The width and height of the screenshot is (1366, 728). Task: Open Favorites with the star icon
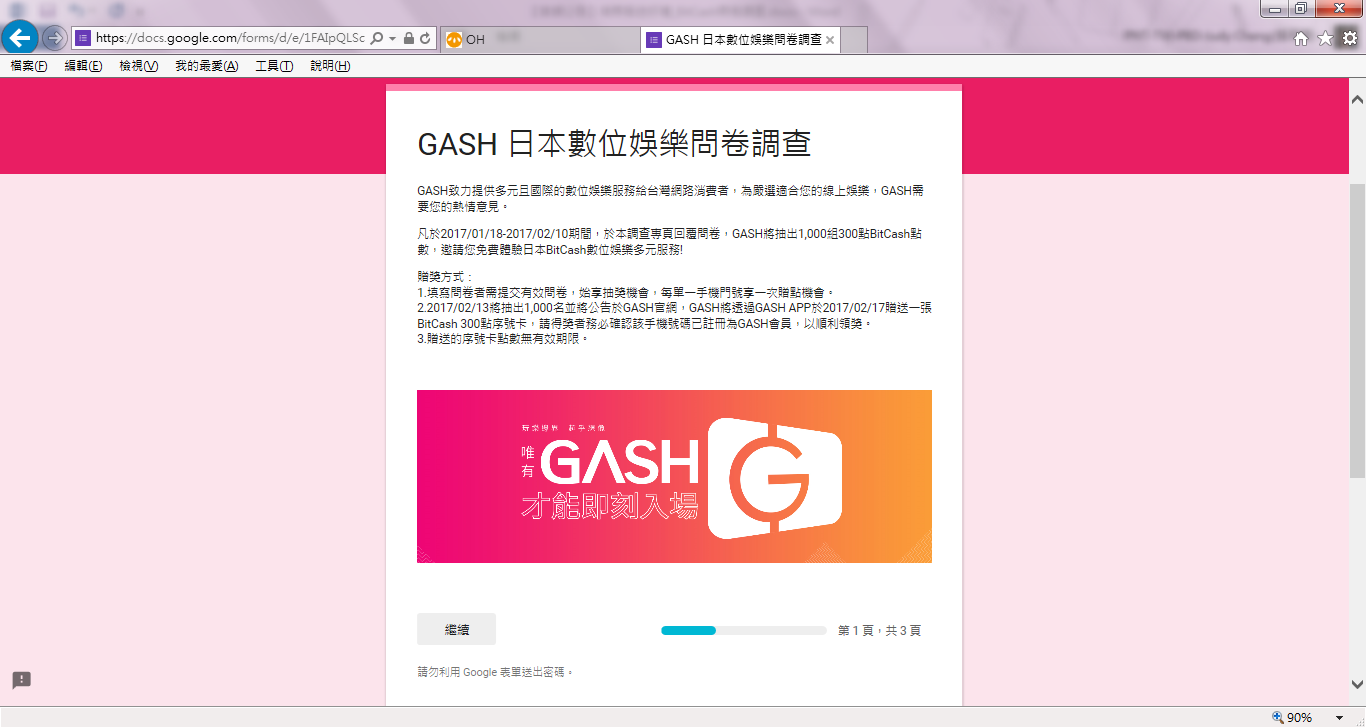[1325, 39]
